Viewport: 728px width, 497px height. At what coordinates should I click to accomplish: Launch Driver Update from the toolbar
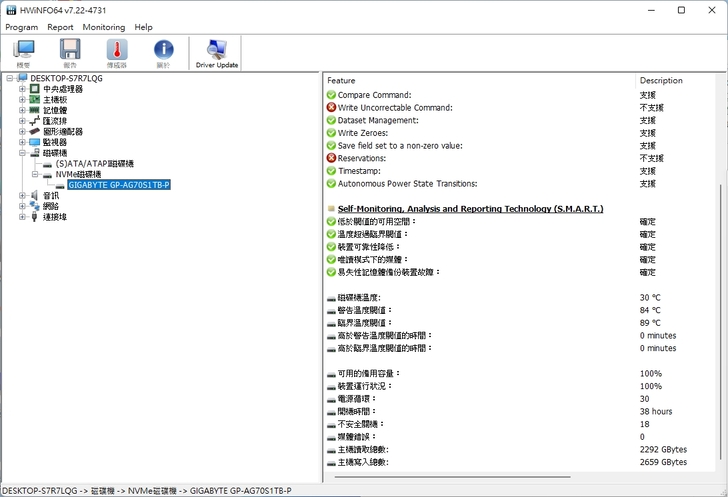coord(217,54)
